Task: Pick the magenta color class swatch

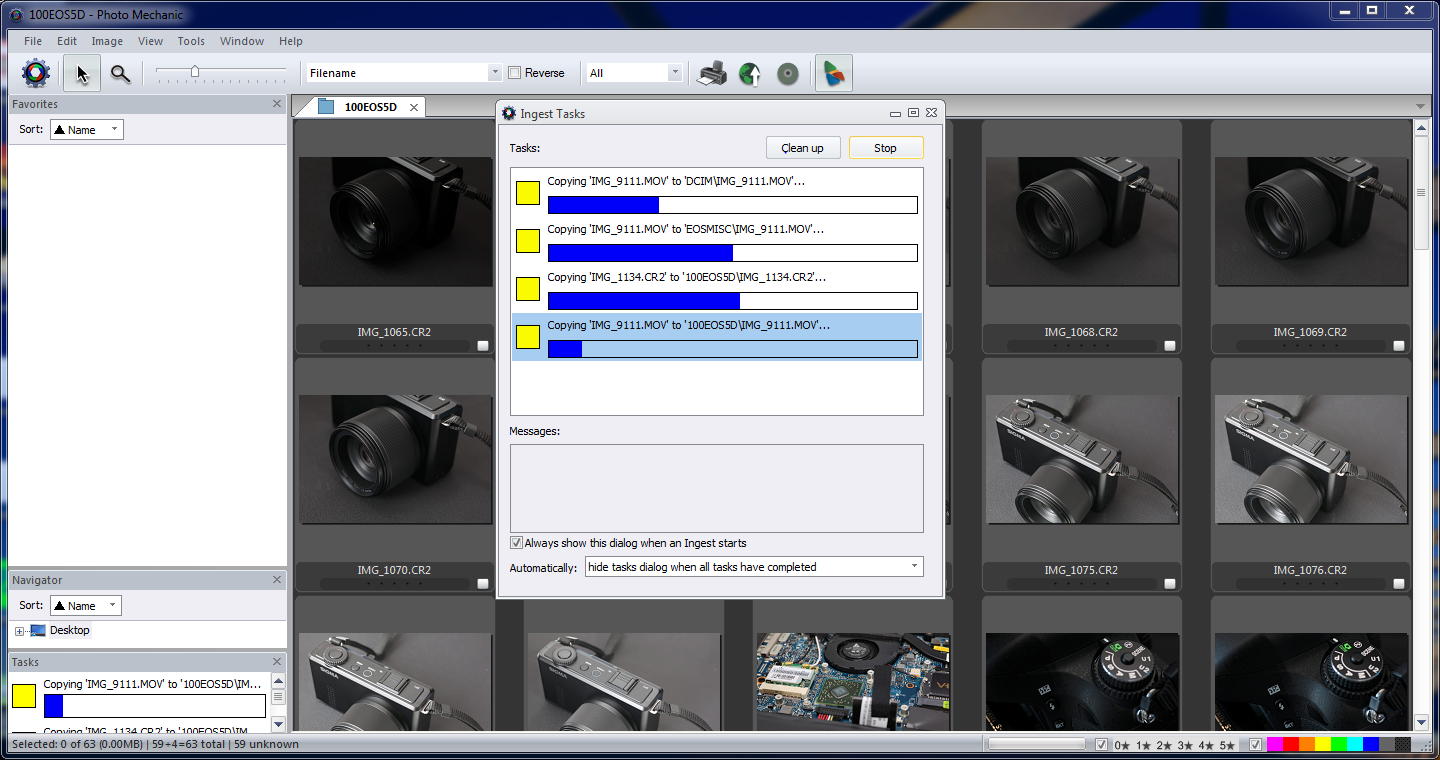Action: point(1276,745)
